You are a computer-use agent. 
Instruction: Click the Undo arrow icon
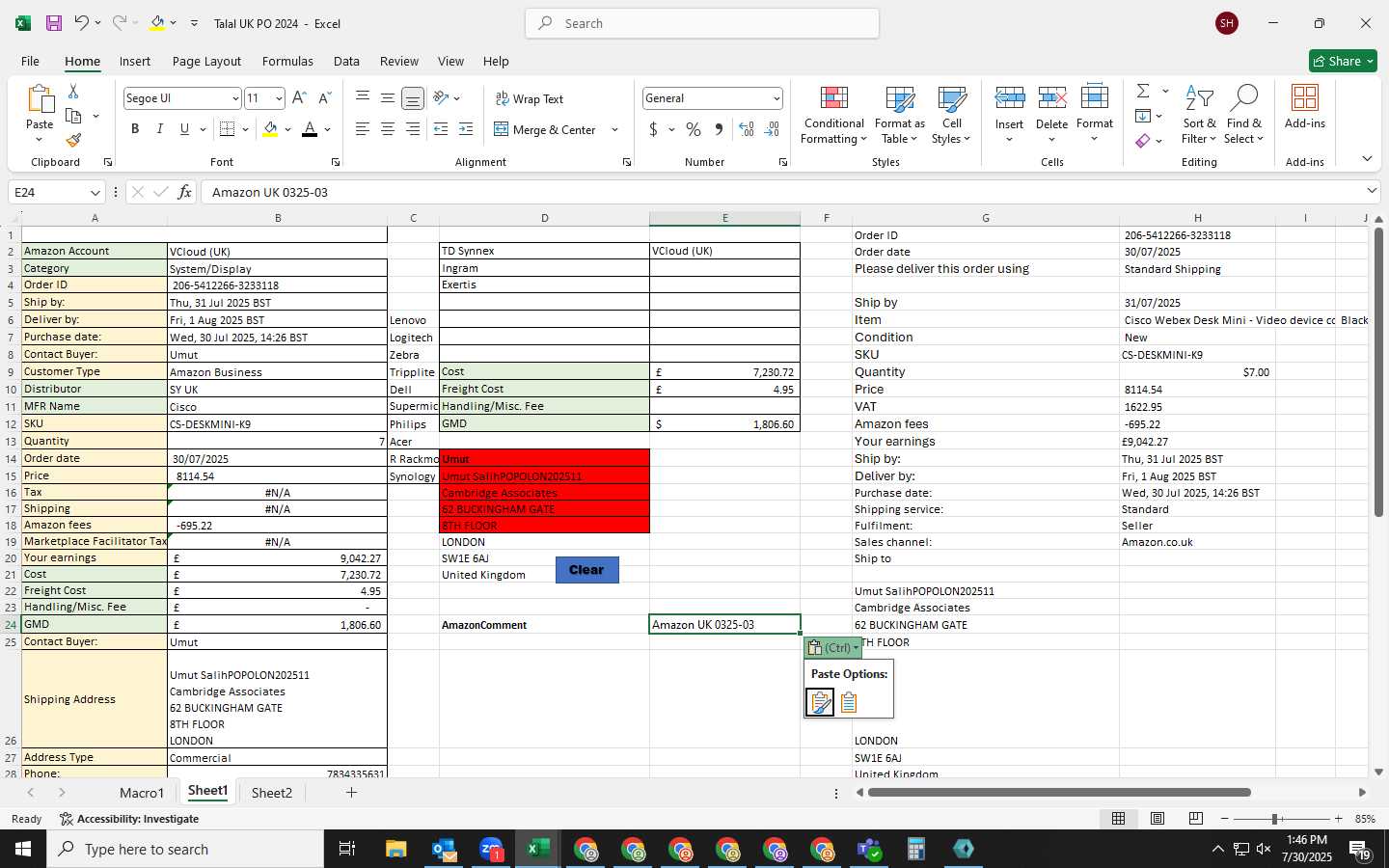point(81,22)
